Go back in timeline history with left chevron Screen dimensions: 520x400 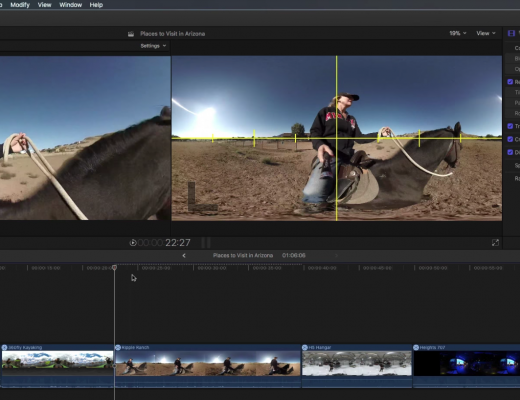(x=184, y=255)
